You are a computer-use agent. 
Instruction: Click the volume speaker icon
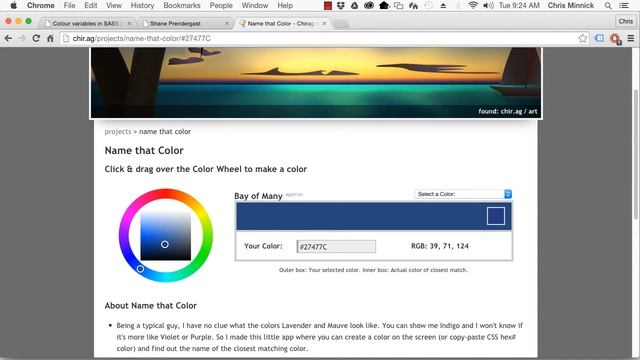tap(488, 5)
